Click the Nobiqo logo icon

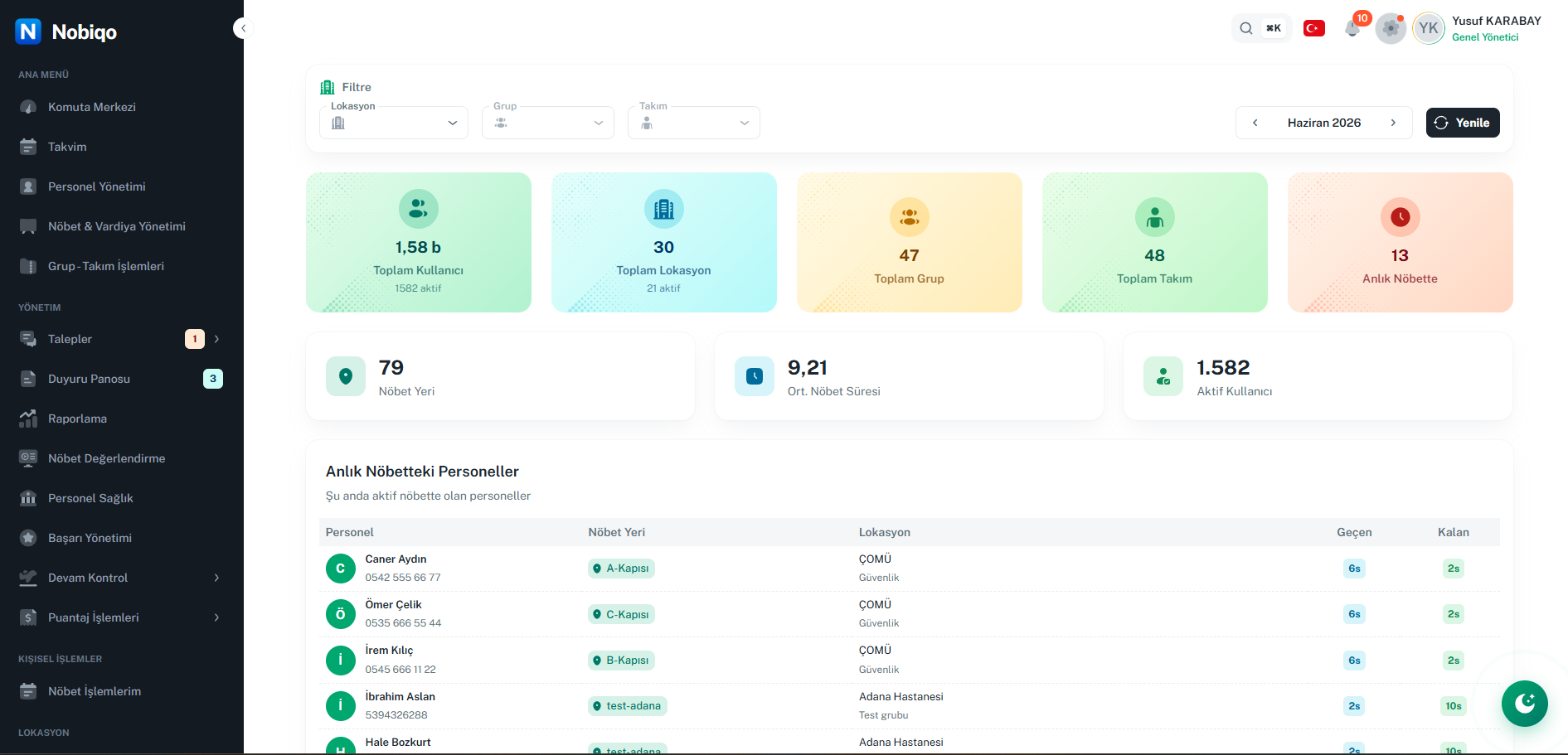(28, 31)
